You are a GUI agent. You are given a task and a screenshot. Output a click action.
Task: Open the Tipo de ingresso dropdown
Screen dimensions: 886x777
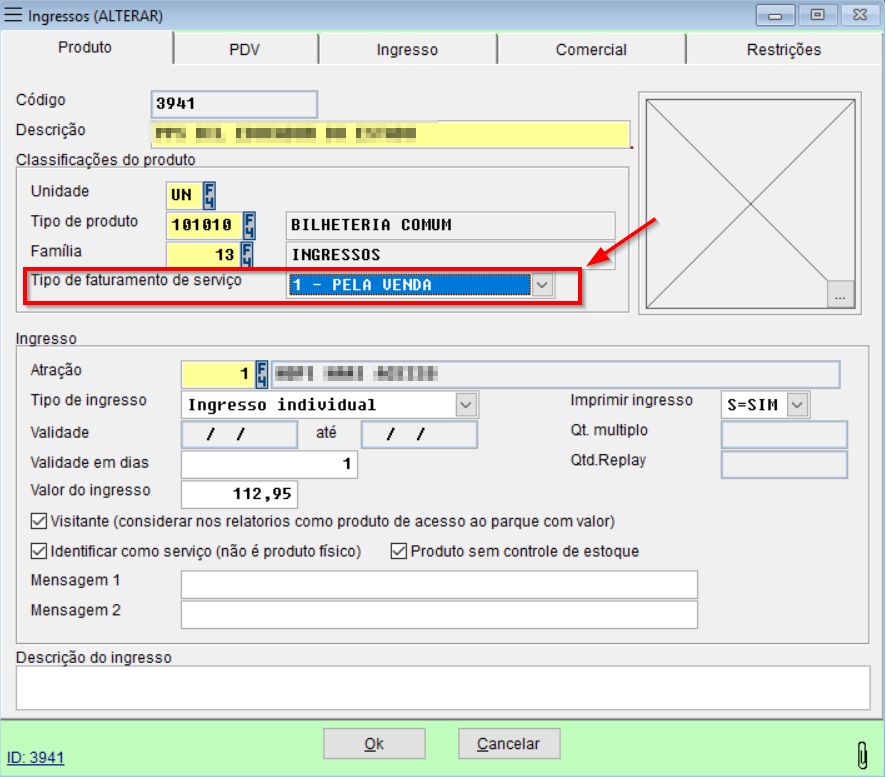coord(466,405)
